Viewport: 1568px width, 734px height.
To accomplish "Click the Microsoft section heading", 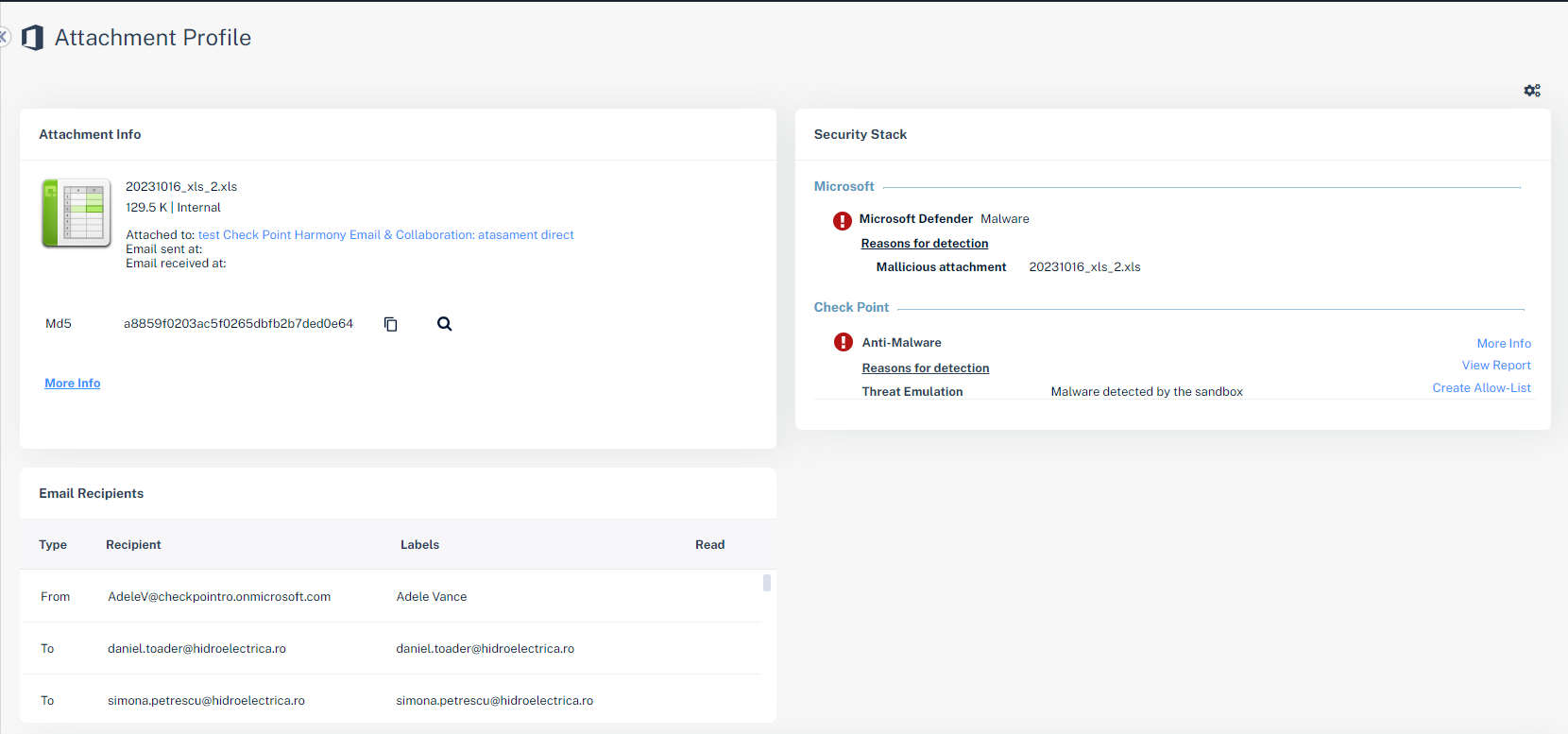I will click(x=844, y=187).
